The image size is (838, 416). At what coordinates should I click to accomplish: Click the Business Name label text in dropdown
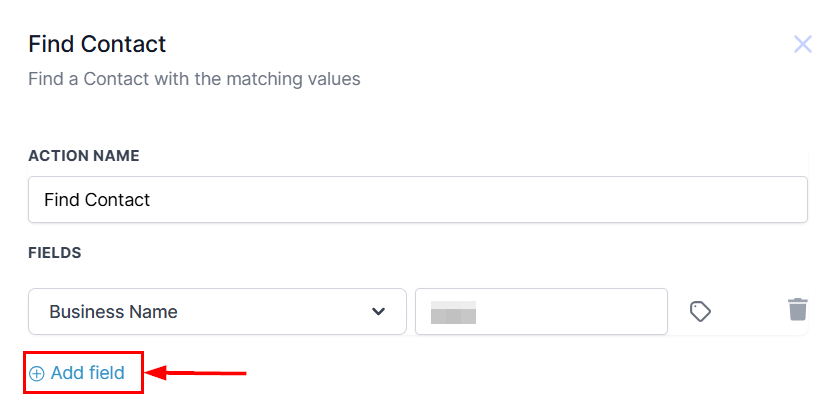coord(113,312)
